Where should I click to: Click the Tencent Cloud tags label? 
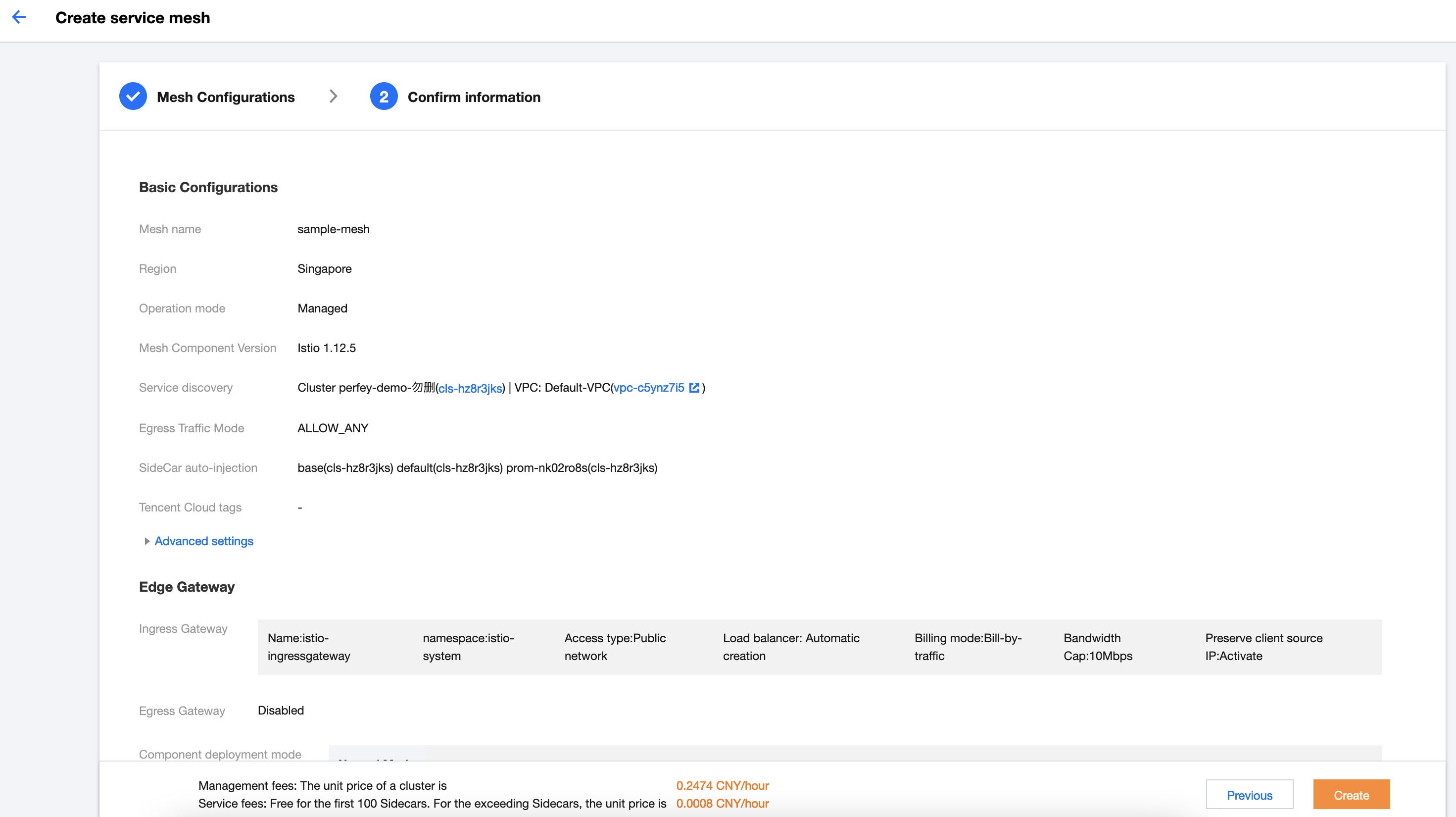tap(191, 507)
